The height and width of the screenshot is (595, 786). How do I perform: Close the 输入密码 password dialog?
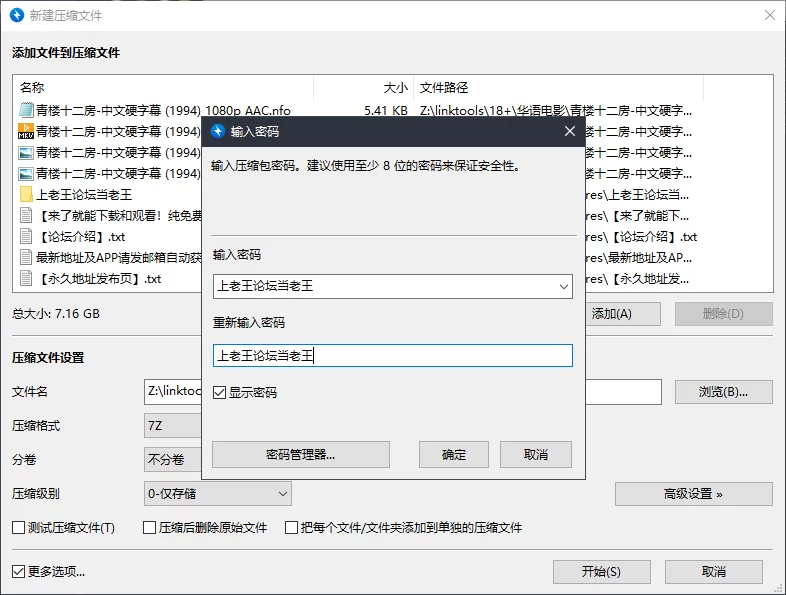[x=569, y=131]
